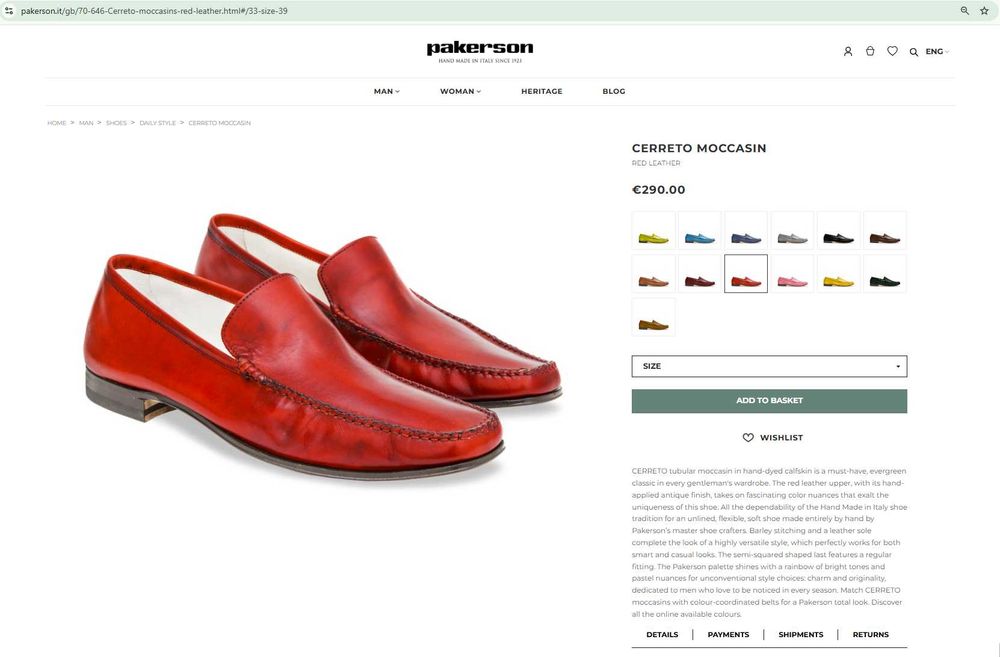The height and width of the screenshot is (657, 1000).
Task: Add to wishlist below the basket button
Action: coord(772,438)
